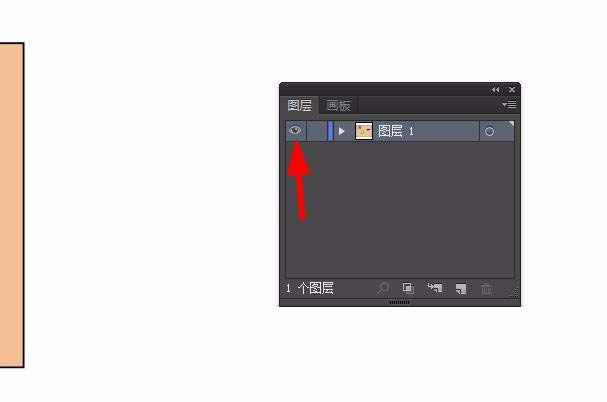
Task: Select the 图层 1 thumbnail
Action: (364, 131)
